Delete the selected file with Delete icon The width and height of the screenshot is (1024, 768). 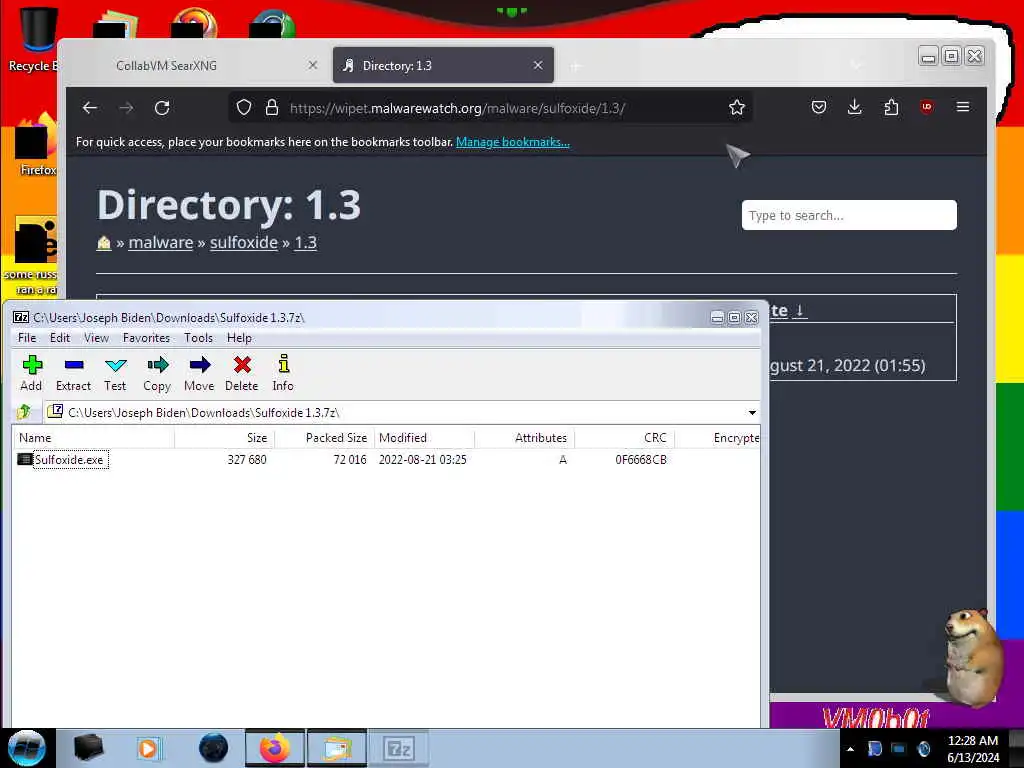242,373
